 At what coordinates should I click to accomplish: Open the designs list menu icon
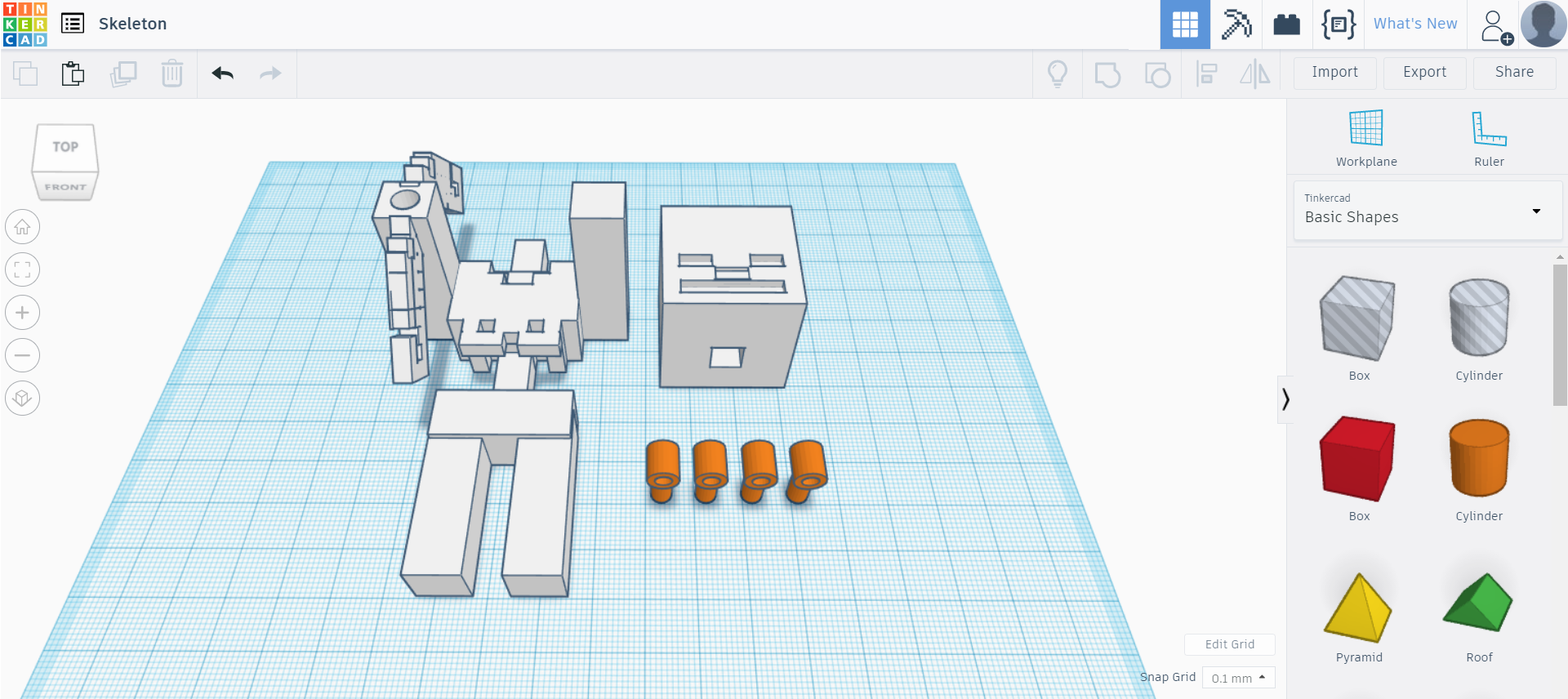pyautogui.click(x=73, y=24)
